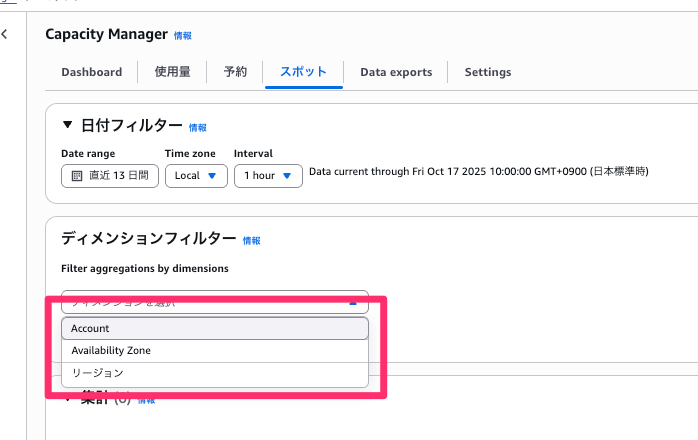Image resolution: width=698 pixels, height=440 pixels.
Task: Switch to the Data exports tab
Action: [x=396, y=72]
